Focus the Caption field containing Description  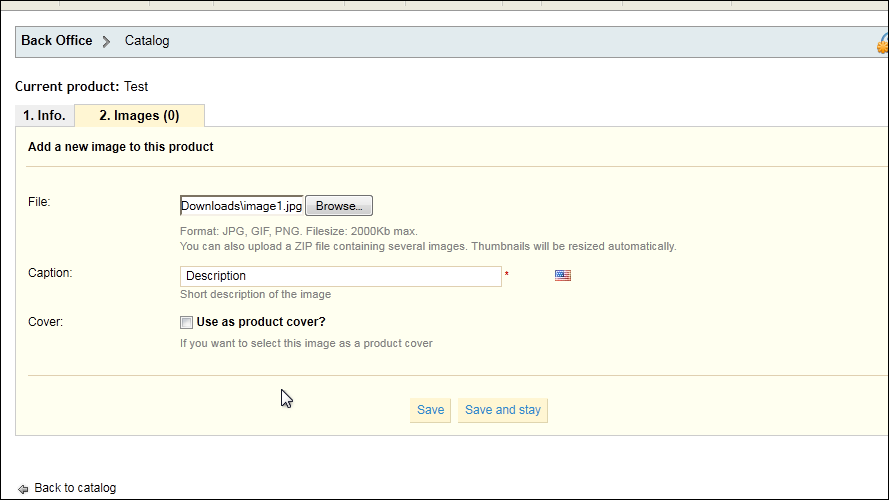pos(341,276)
